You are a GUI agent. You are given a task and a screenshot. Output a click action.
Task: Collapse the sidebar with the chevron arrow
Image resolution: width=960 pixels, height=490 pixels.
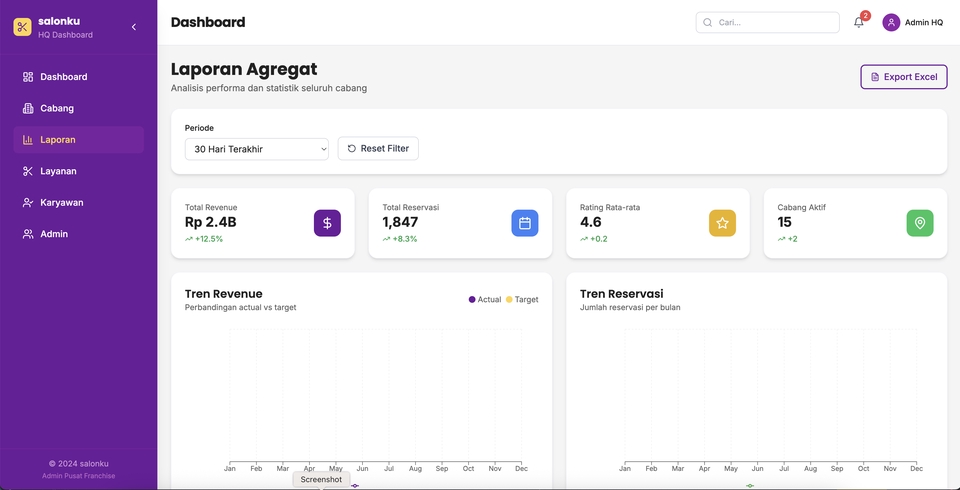point(134,27)
